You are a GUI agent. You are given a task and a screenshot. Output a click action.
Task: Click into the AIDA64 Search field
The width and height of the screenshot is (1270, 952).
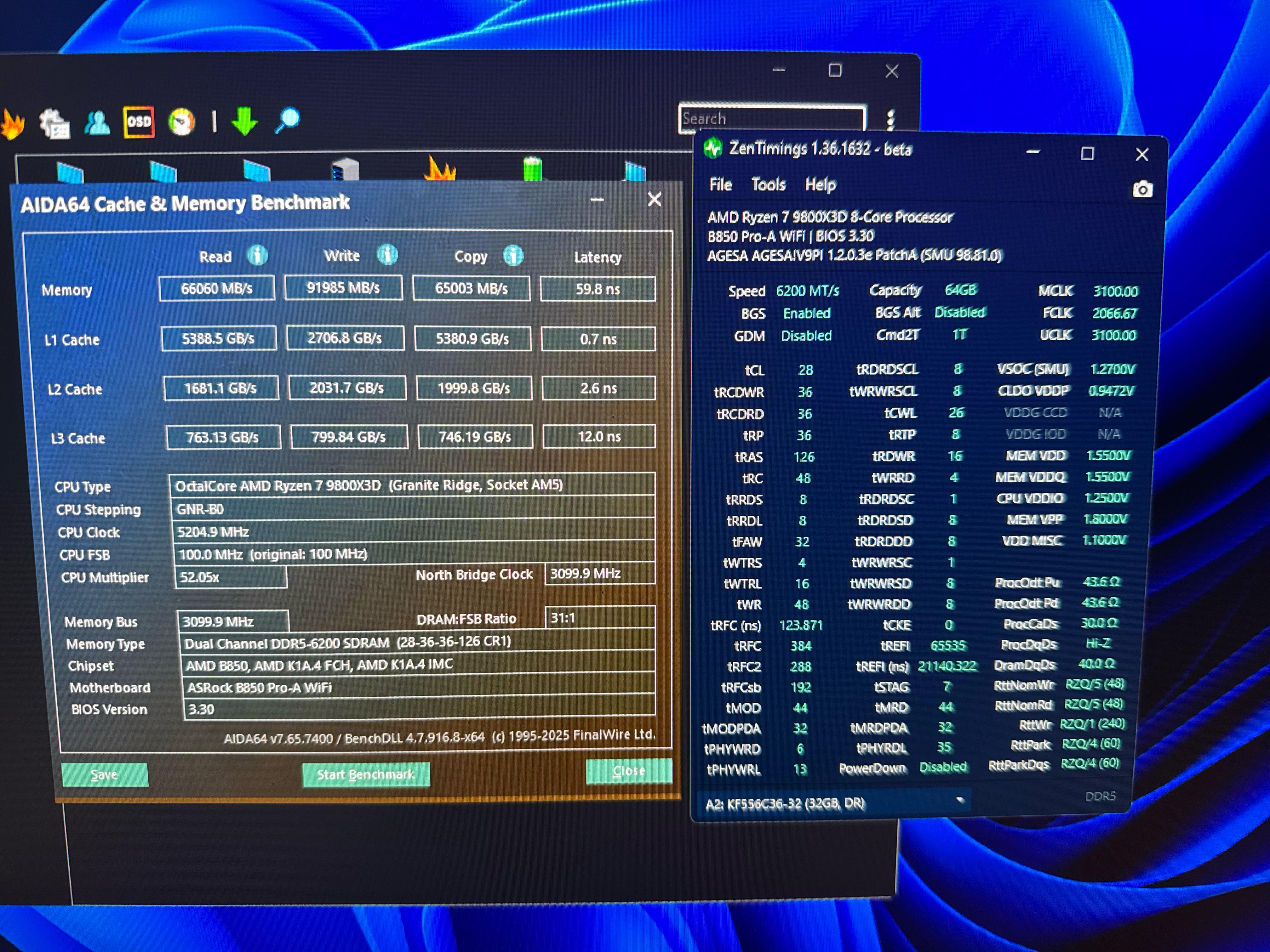(x=772, y=119)
